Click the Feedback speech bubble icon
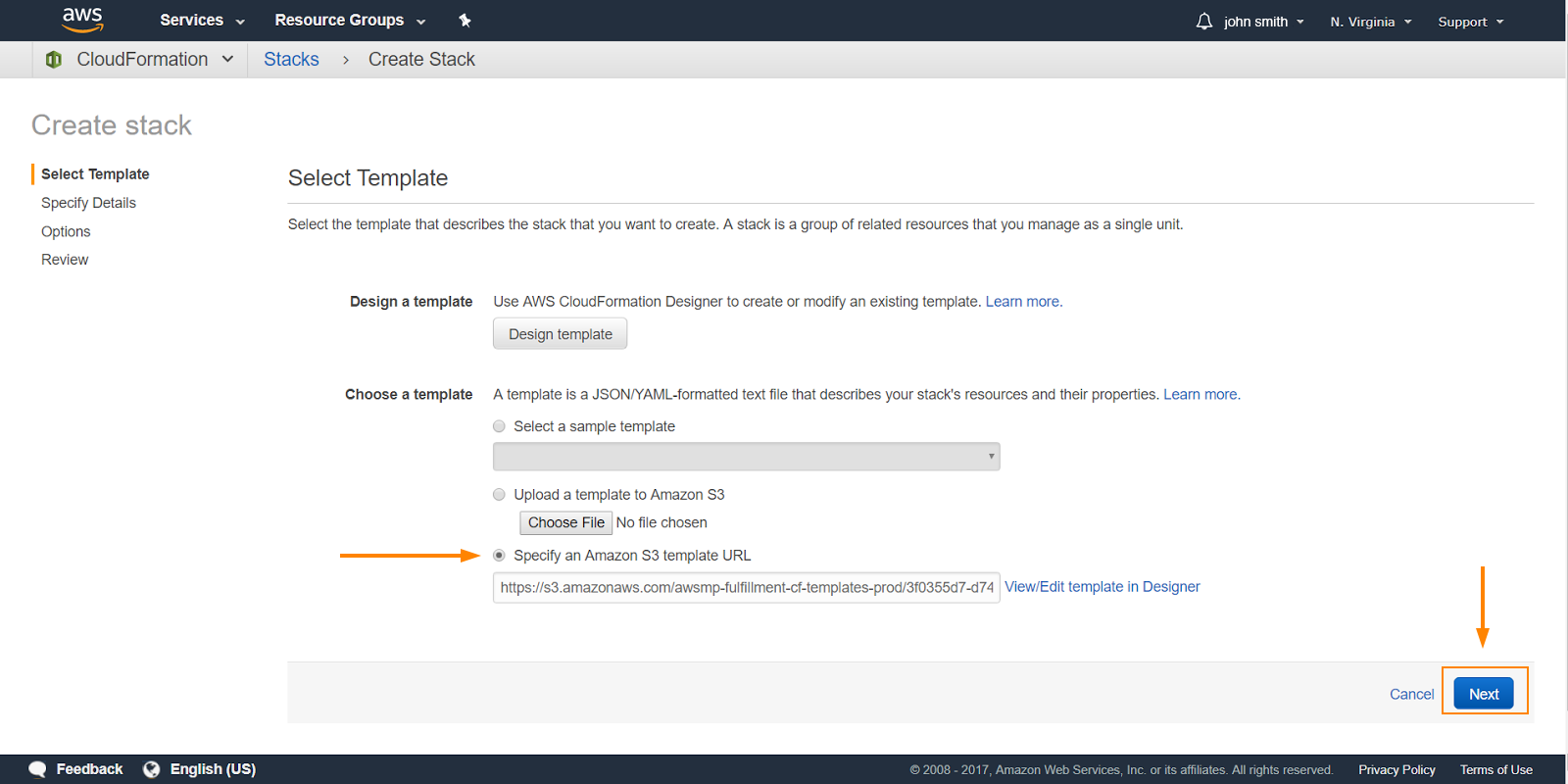 (x=38, y=769)
